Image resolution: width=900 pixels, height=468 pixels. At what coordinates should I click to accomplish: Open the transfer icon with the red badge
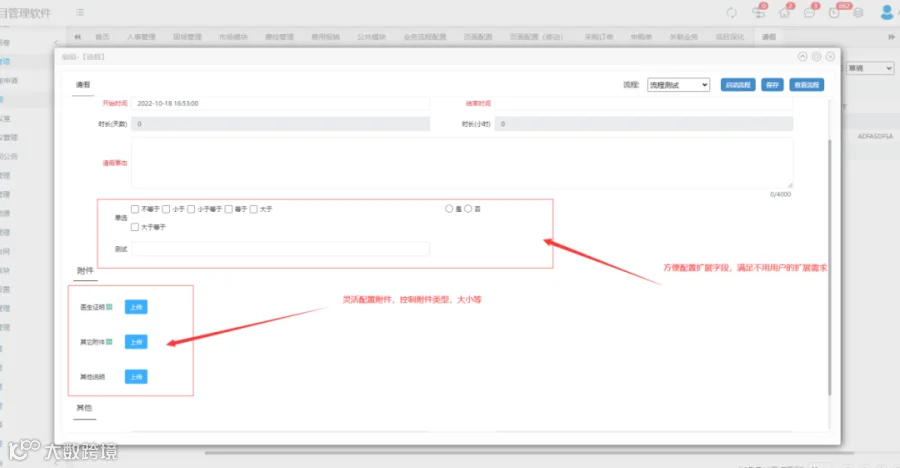tap(758, 13)
